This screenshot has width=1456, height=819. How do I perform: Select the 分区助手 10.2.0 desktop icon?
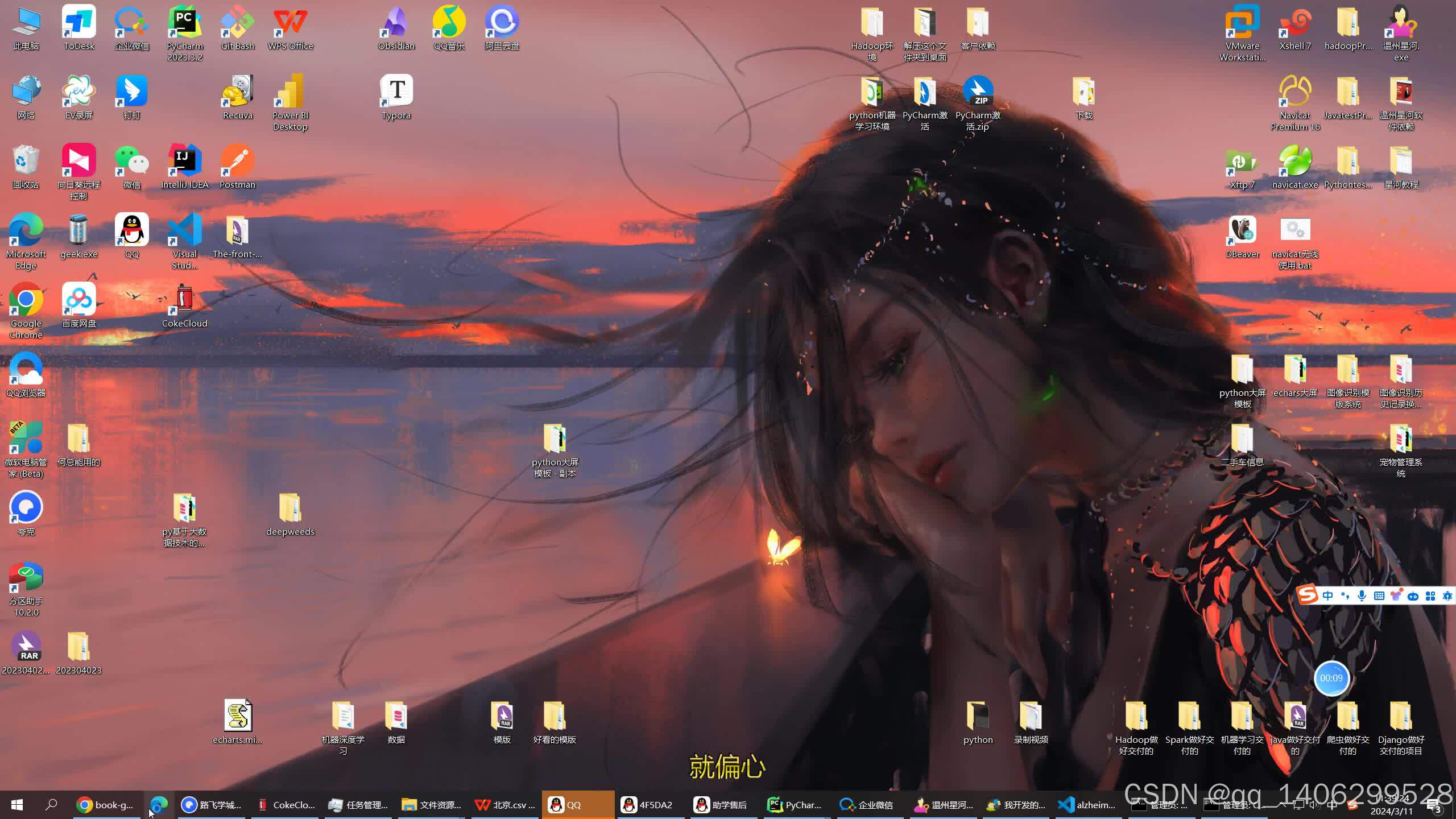click(26, 589)
